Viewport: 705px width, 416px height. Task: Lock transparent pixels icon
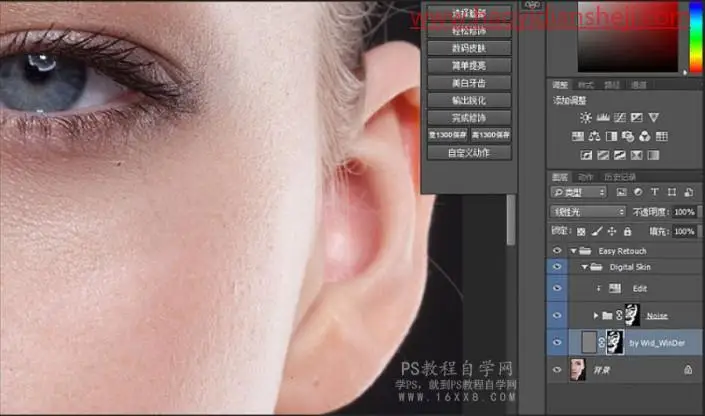click(581, 232)
